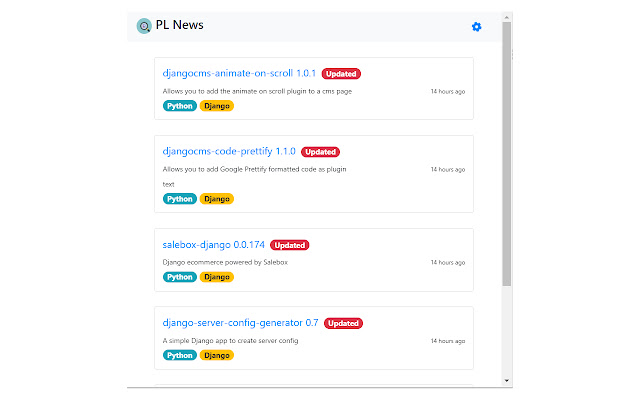Click Updated badge on django-server-config-generator

click(x=343, y=323)
